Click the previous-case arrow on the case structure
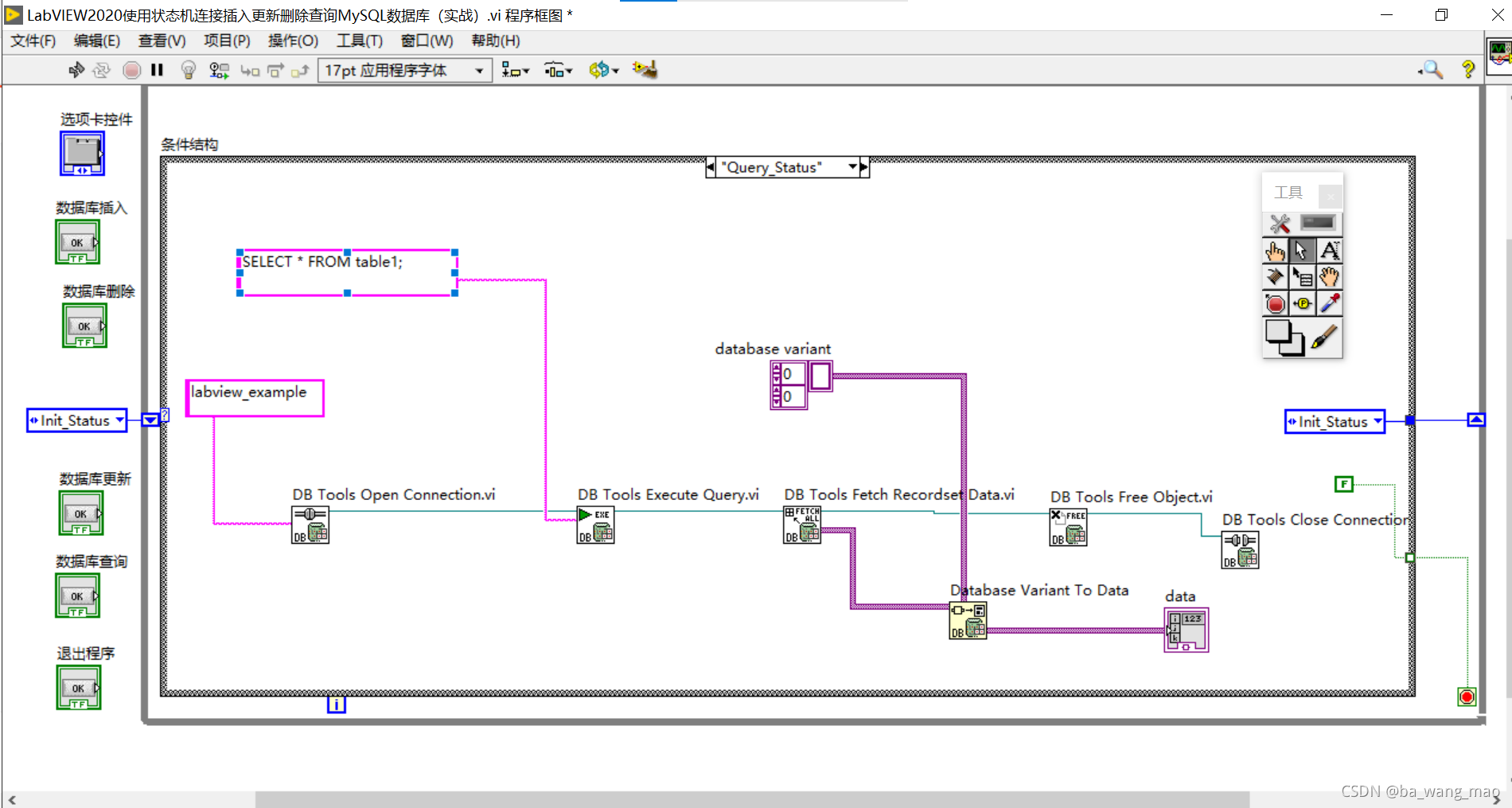This screenshot has width=1512, height=808. pos(711,167)
